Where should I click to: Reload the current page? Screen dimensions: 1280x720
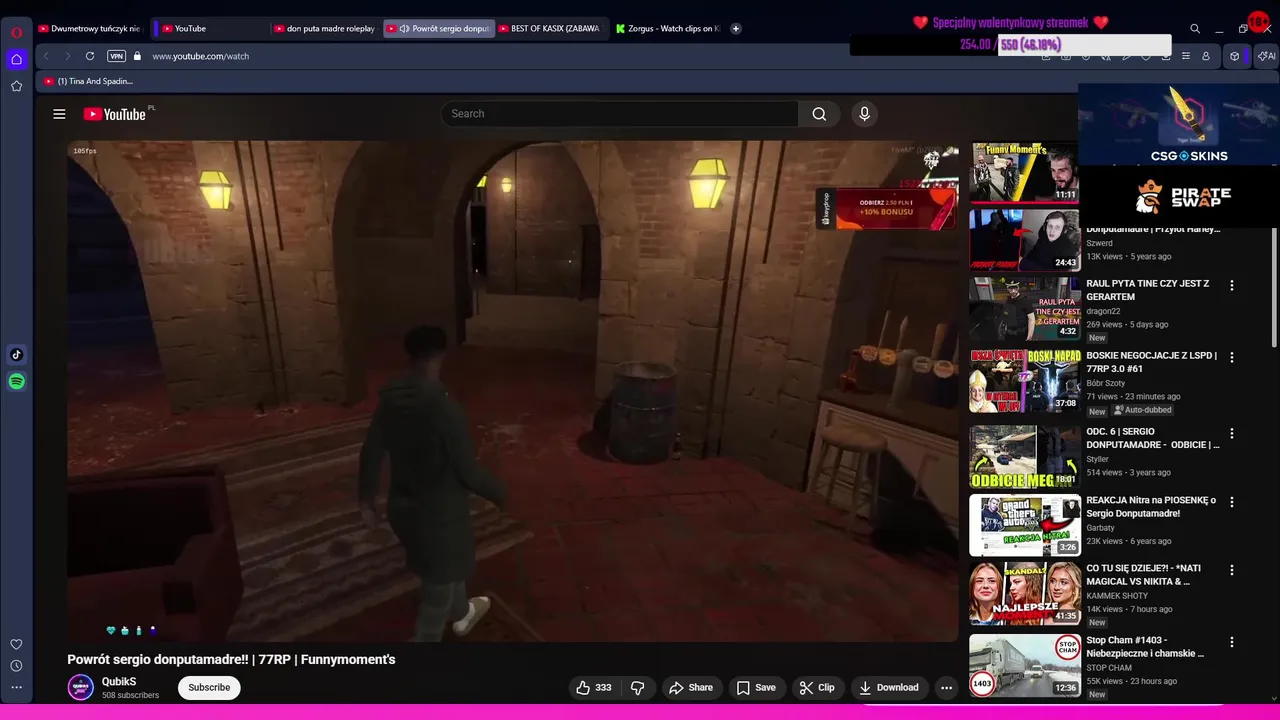click(x=90, y=56)
